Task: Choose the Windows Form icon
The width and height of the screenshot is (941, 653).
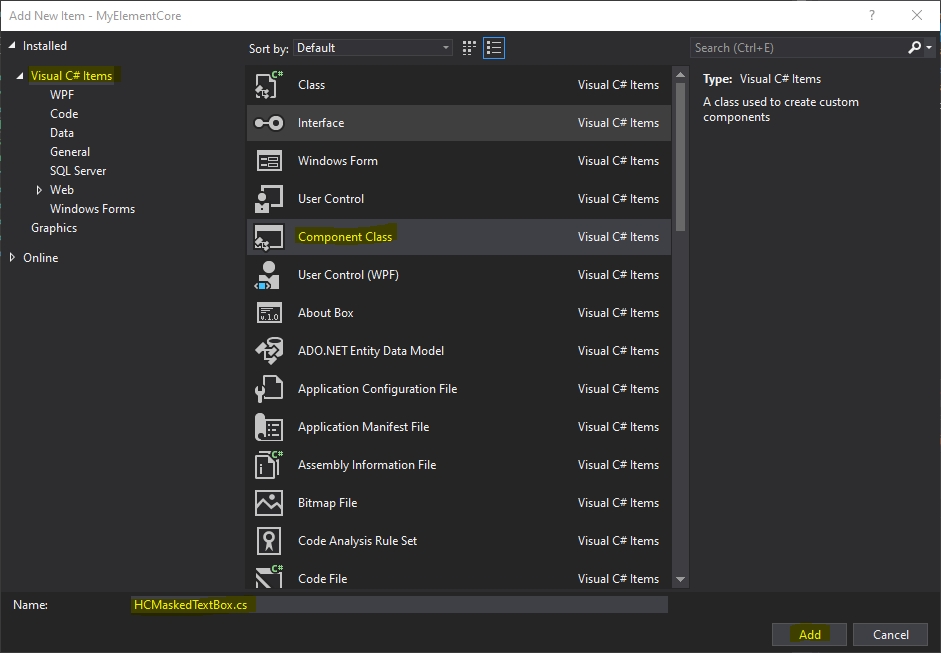Action: click(269, 161)
